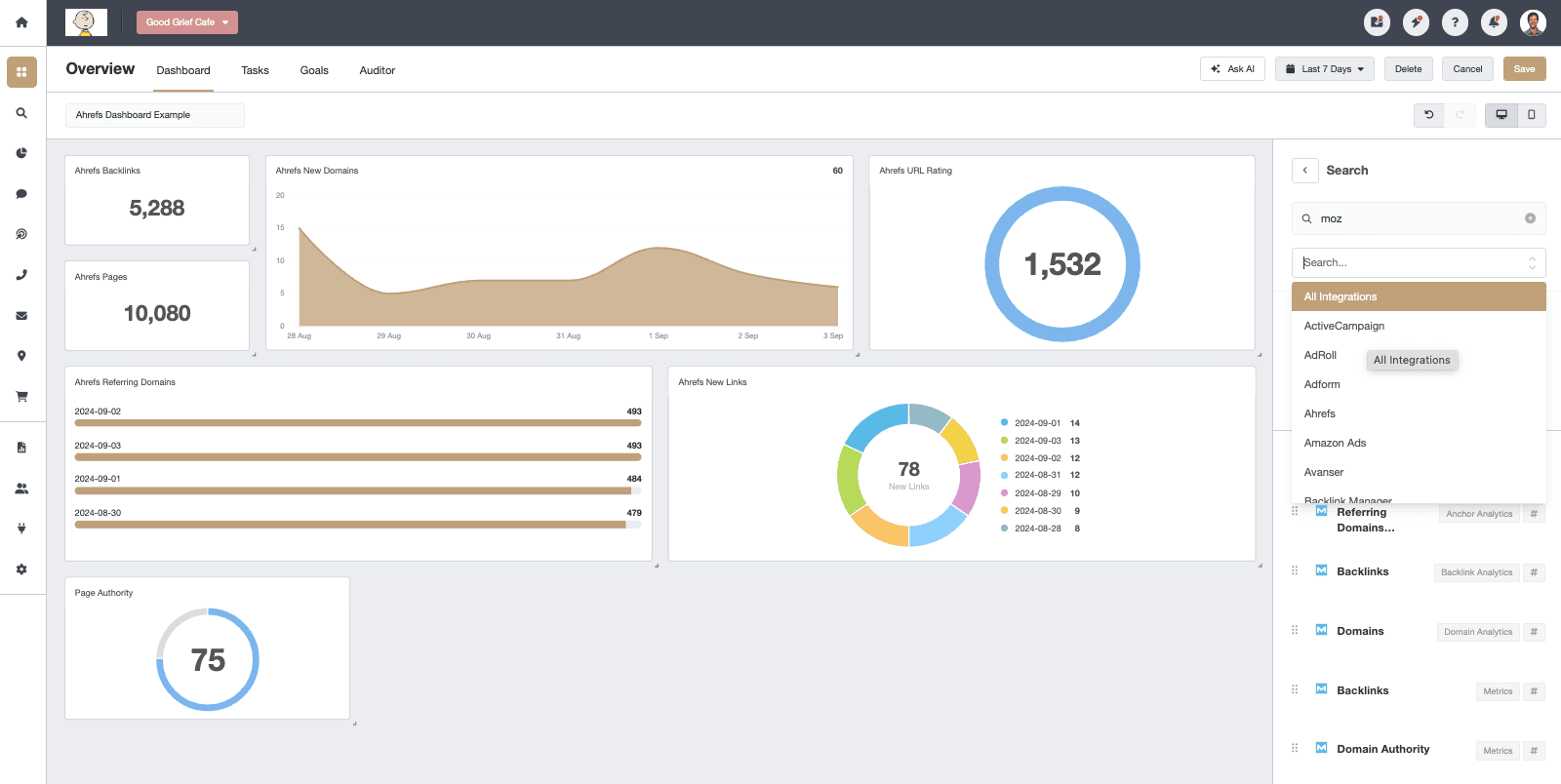Click the pie chart reports sidebar icon
This screenshot has height=784, width=1561.
click(21, 153)
